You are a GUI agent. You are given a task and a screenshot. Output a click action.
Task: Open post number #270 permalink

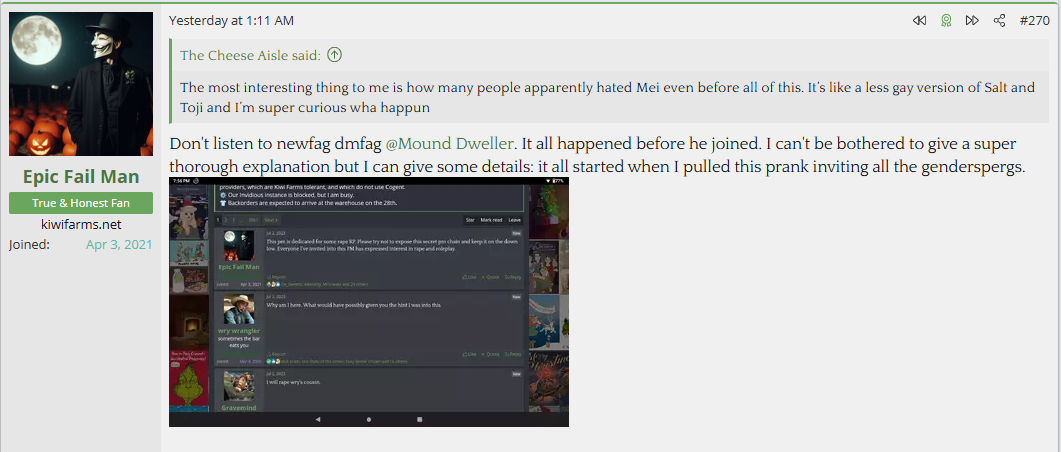[1035, 21]
